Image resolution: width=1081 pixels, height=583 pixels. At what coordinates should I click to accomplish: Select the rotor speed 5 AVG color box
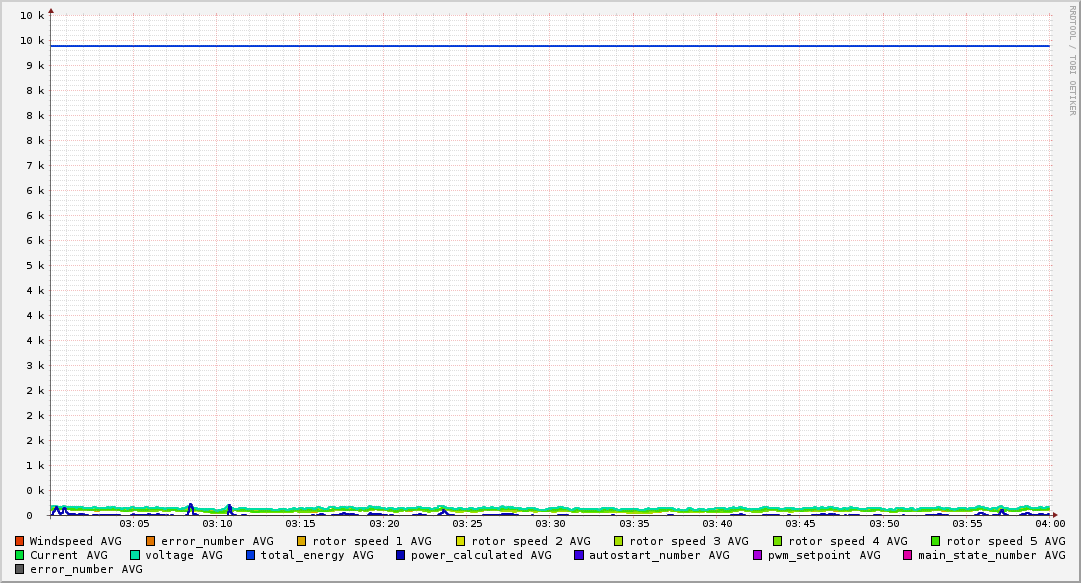tap(936, 541)
